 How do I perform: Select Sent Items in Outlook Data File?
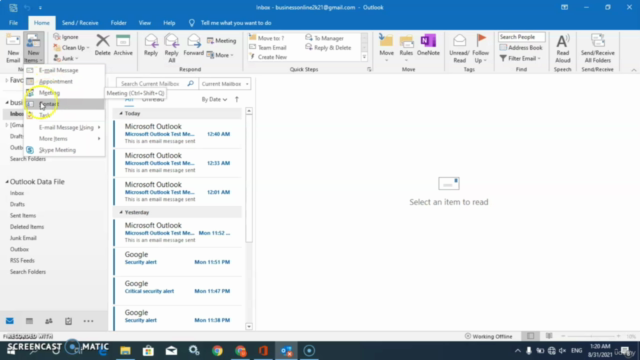[x=23, y=216]
